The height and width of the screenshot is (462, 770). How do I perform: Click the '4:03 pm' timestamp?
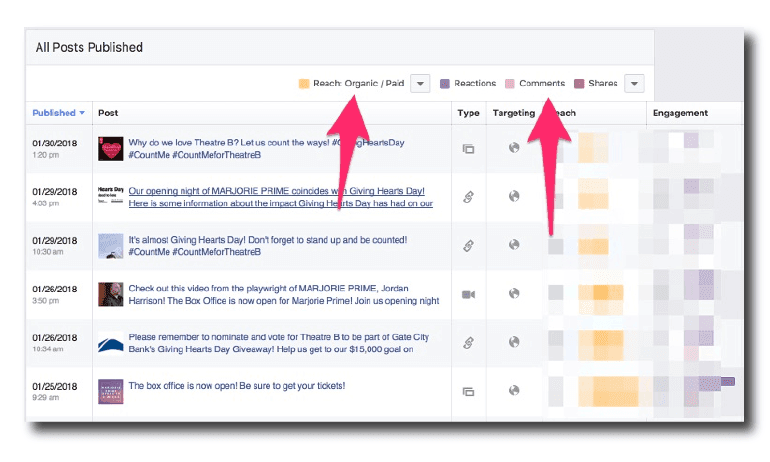point(46,203)
